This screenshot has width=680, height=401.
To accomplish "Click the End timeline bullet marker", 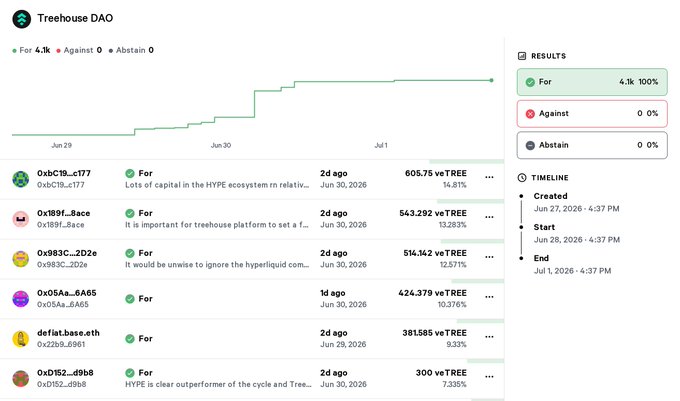I will [x=521, y=258].
